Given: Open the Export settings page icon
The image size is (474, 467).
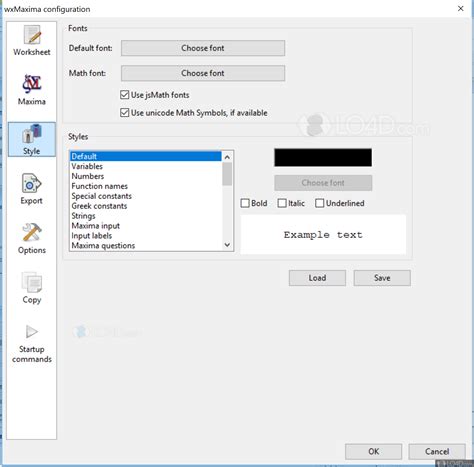Looking at the screenshot, I should tap(32, 183).
